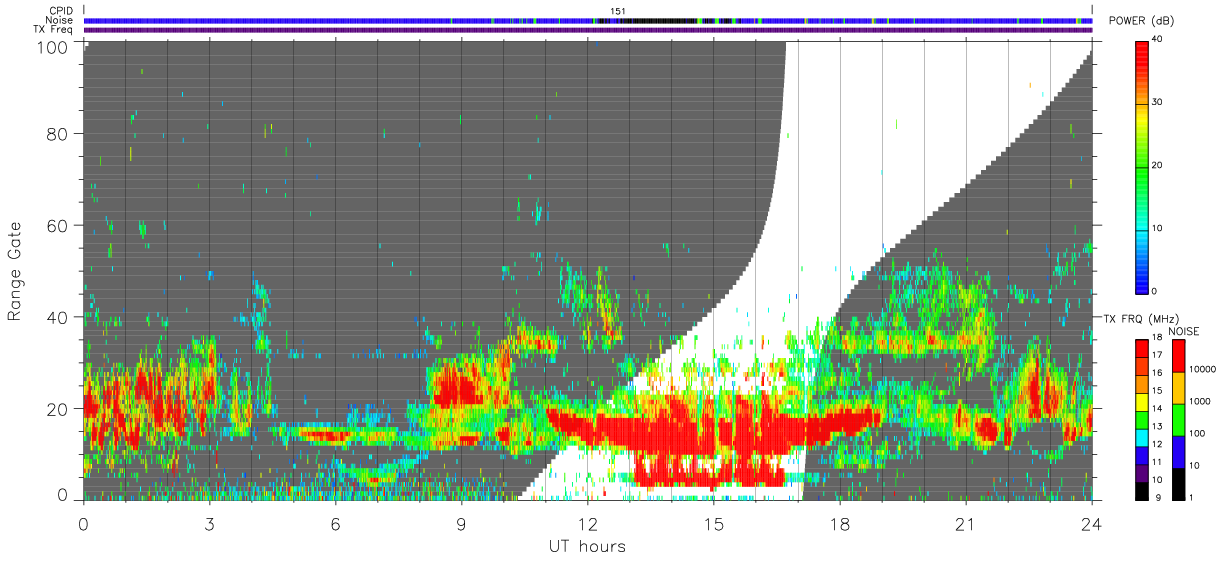Screen dimensions: 1228x567
Task: Click the black 9 MHz frequency swatch
Action: (x=1142, y=491)
